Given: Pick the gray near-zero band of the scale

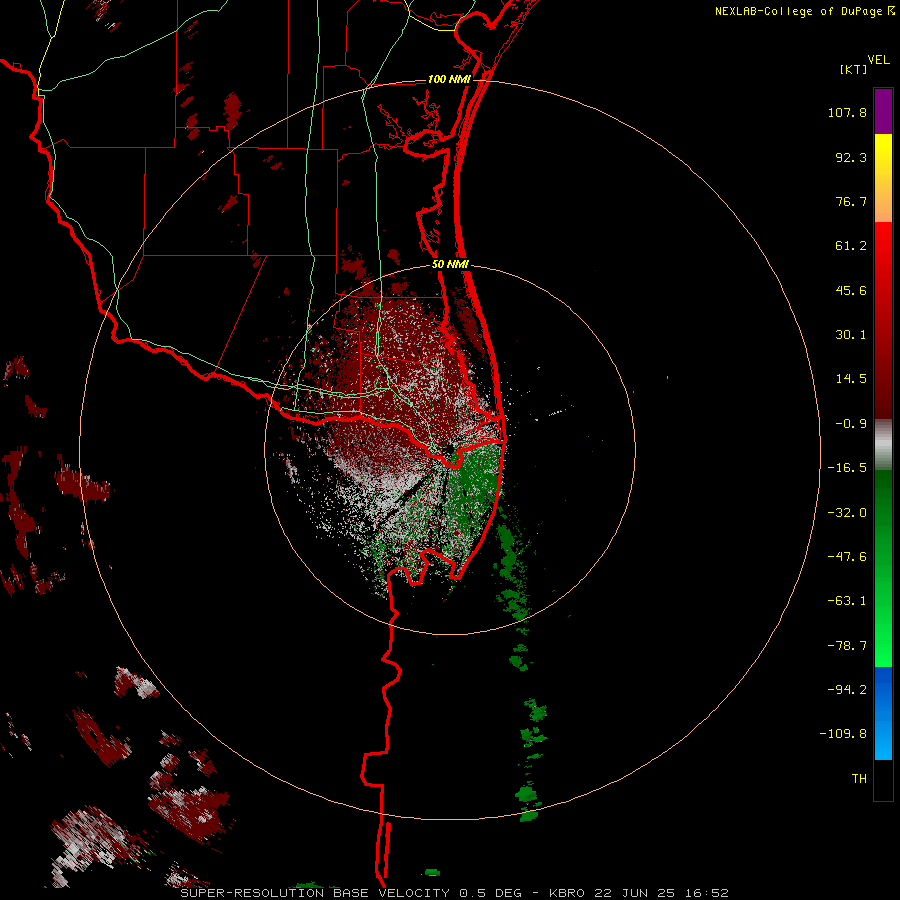Looking at the screenshot, I should 883,445.
